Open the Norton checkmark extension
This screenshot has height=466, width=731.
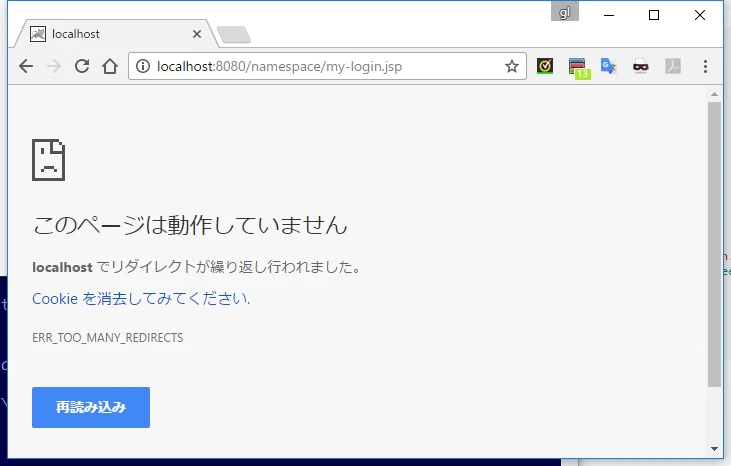click(x=545, y=66)
